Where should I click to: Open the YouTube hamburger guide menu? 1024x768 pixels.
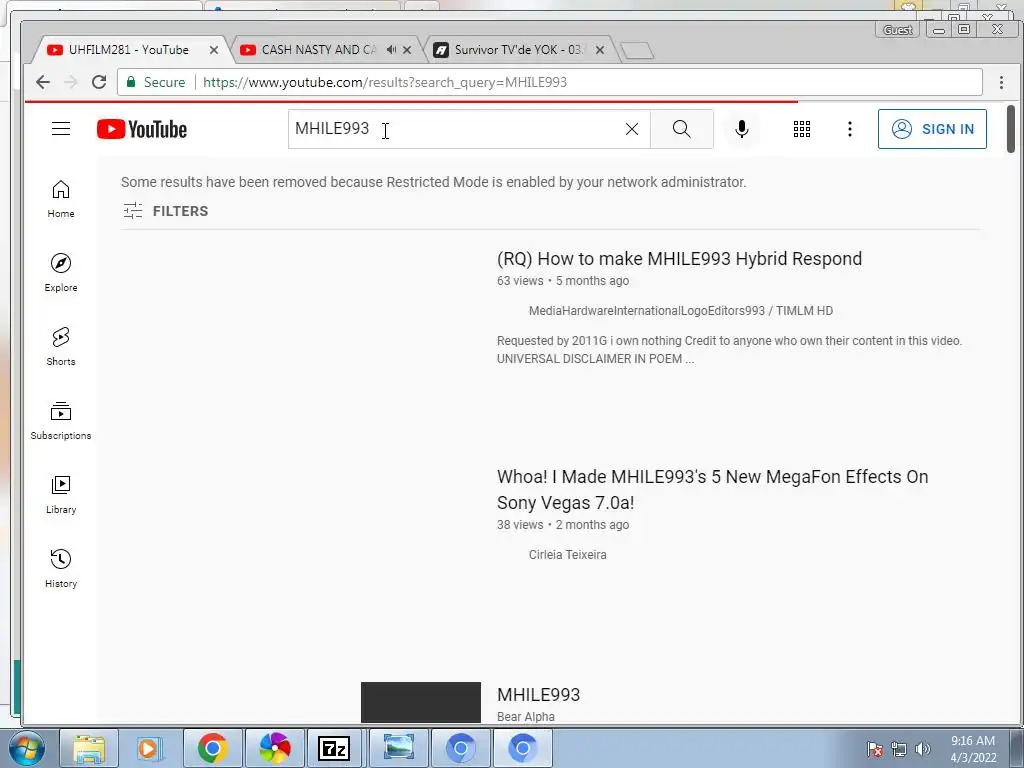tap(61, 129)
